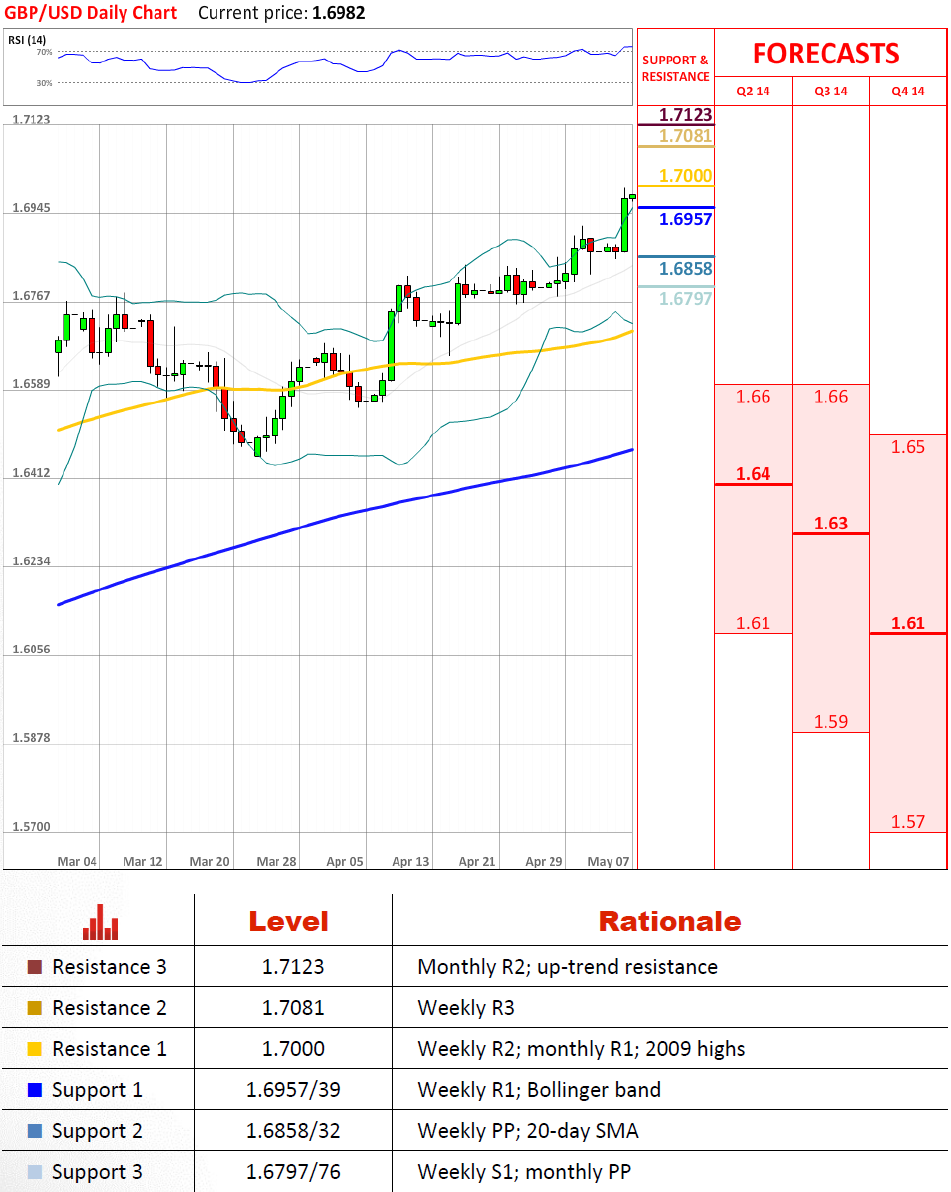Screen dimensions: 951x1192
Task: Click the Support 1 blue color square
Action: (35, 1090)
